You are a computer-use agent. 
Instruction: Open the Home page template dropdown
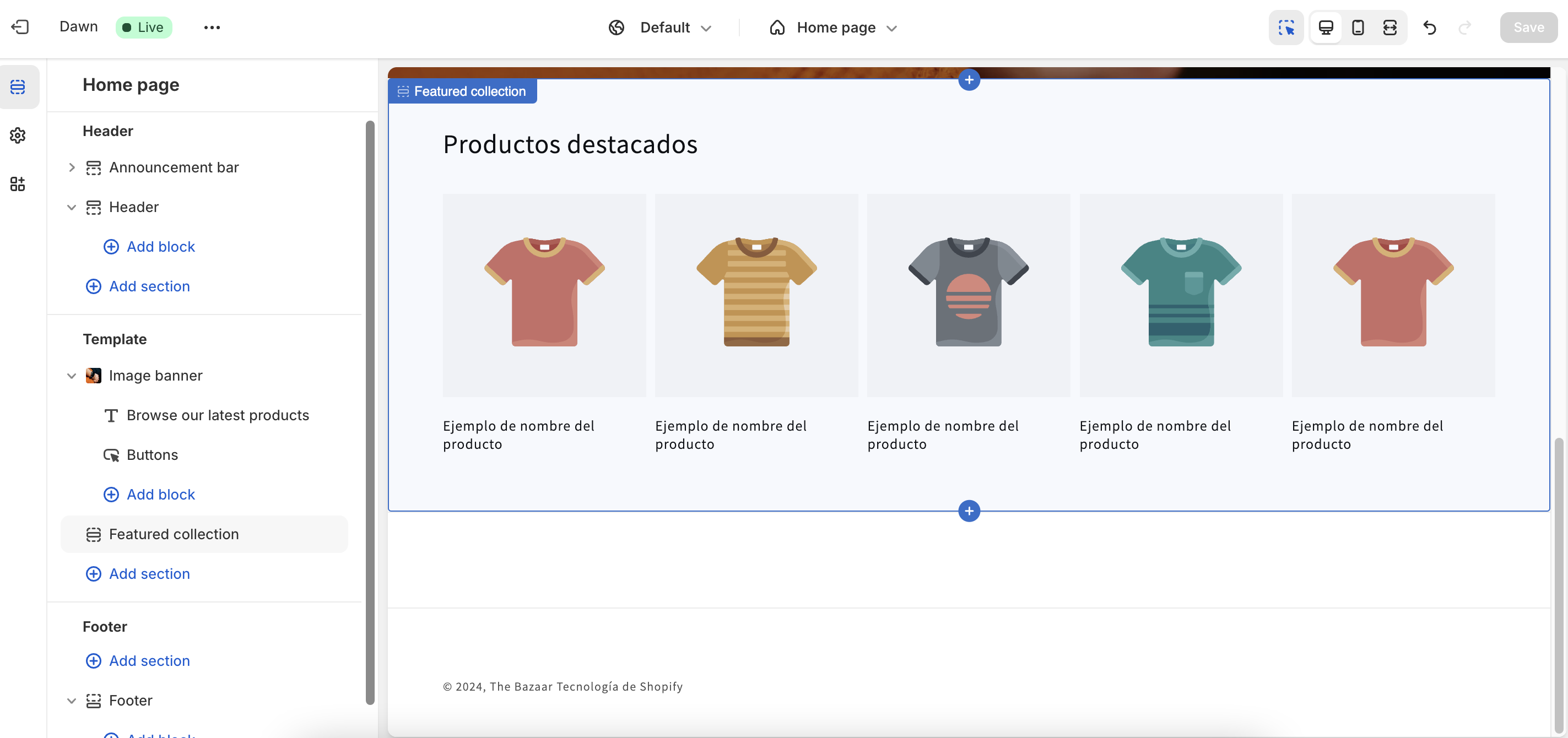(834, 28)
